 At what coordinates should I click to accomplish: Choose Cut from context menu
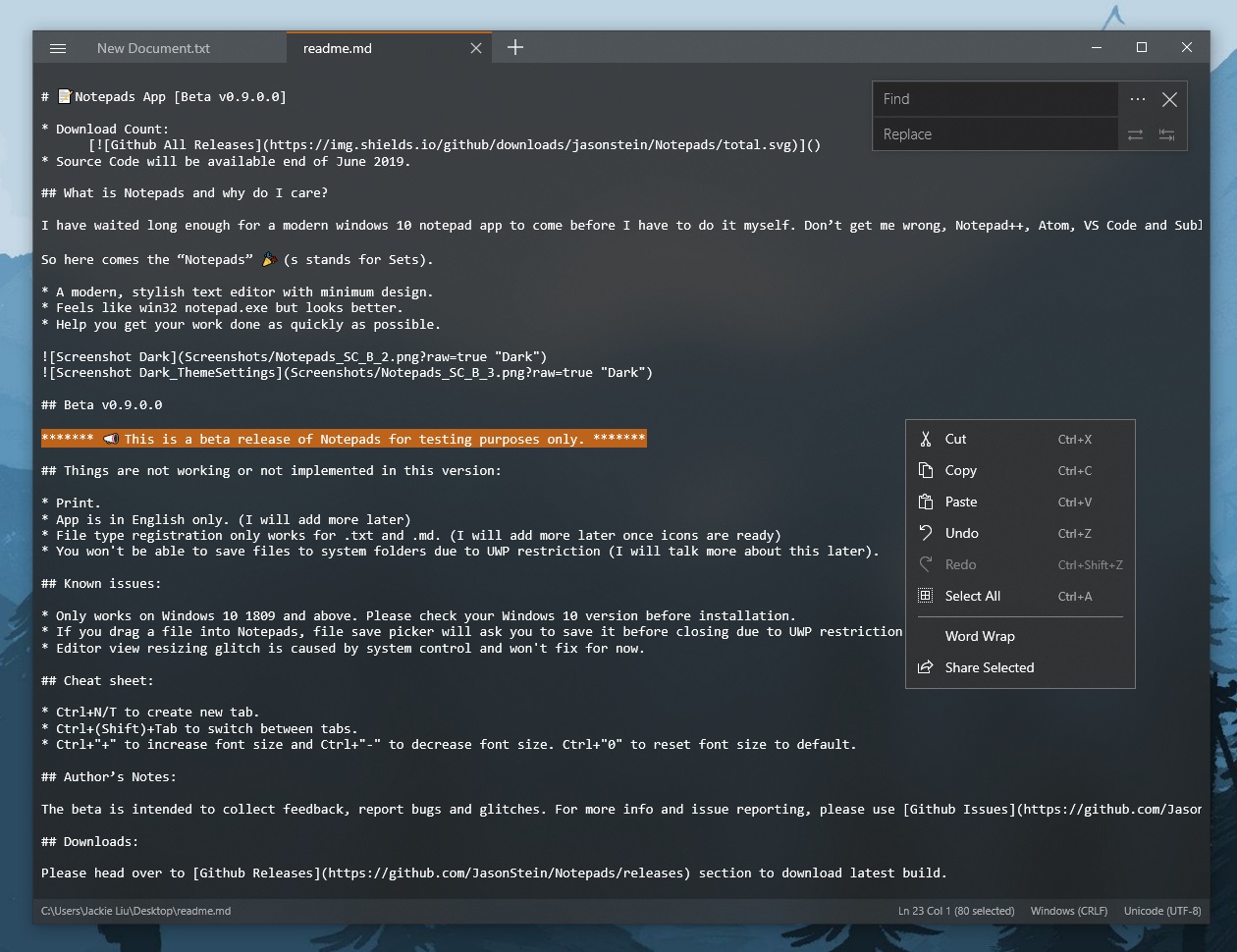pyautogui.click(x=1020, y=439)
